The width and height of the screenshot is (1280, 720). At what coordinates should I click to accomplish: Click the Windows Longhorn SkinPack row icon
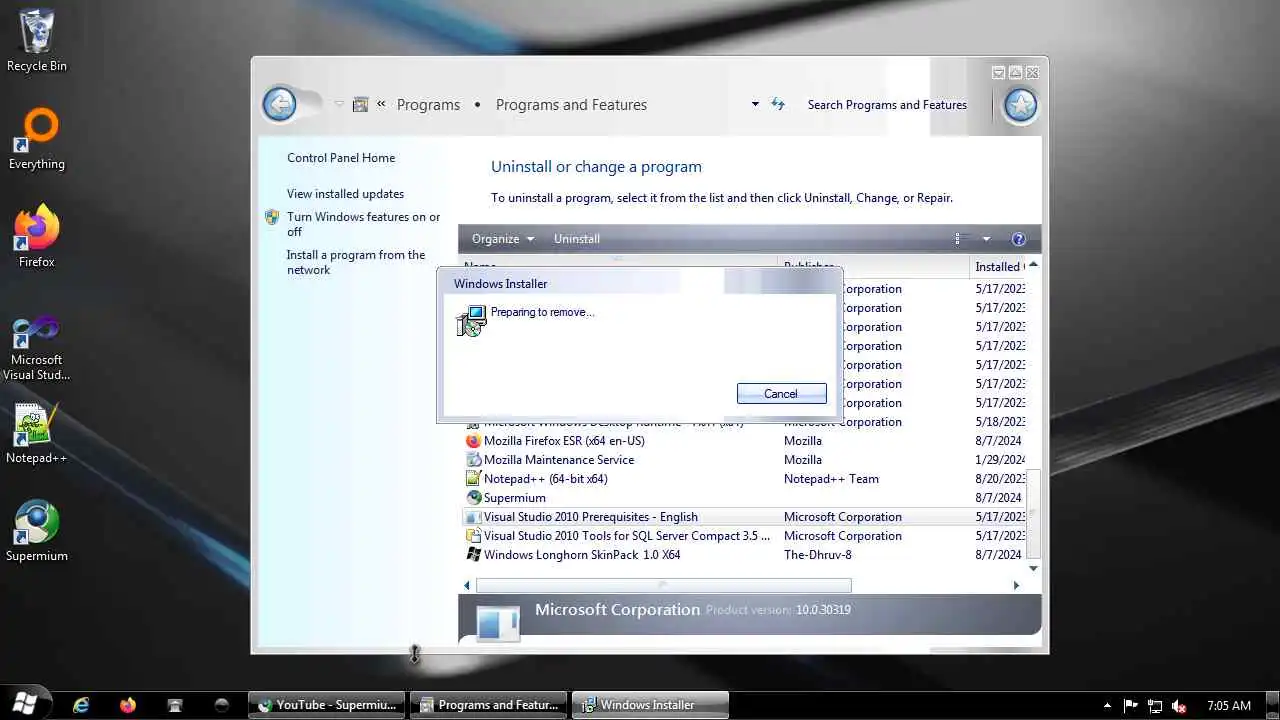(x=474, y=555)
